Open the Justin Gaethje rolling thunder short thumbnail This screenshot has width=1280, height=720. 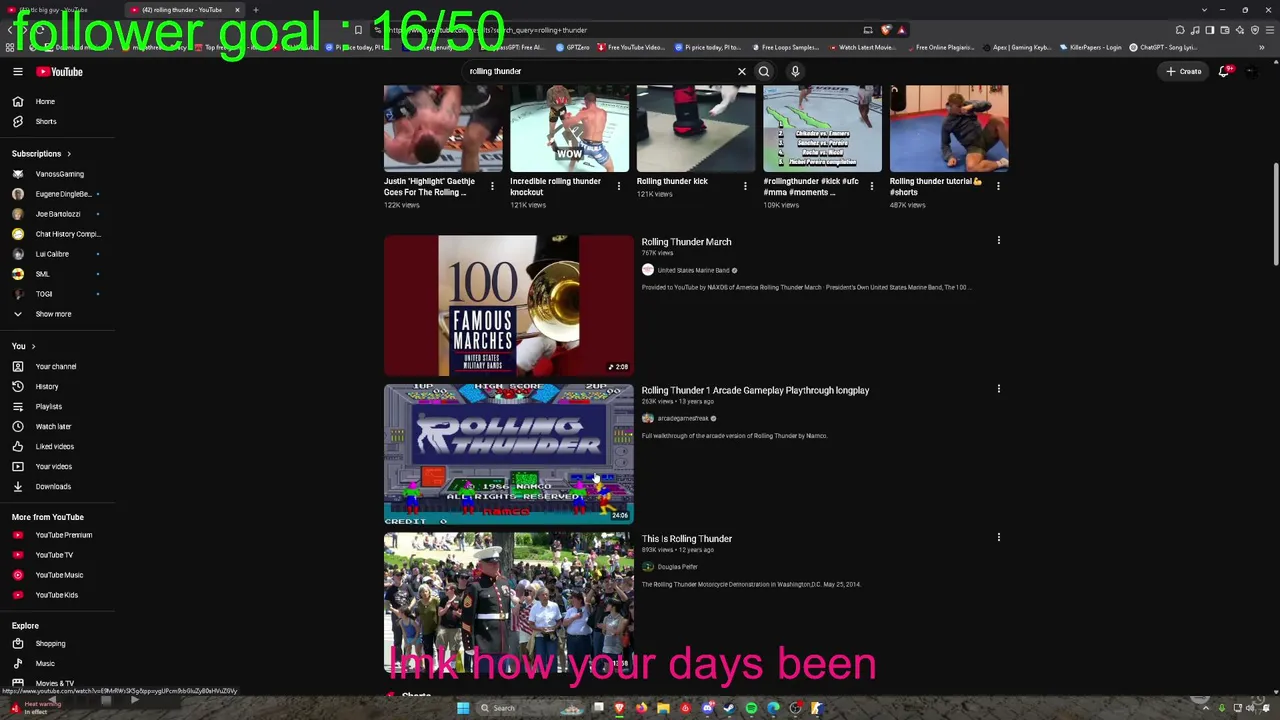(443, 128)
